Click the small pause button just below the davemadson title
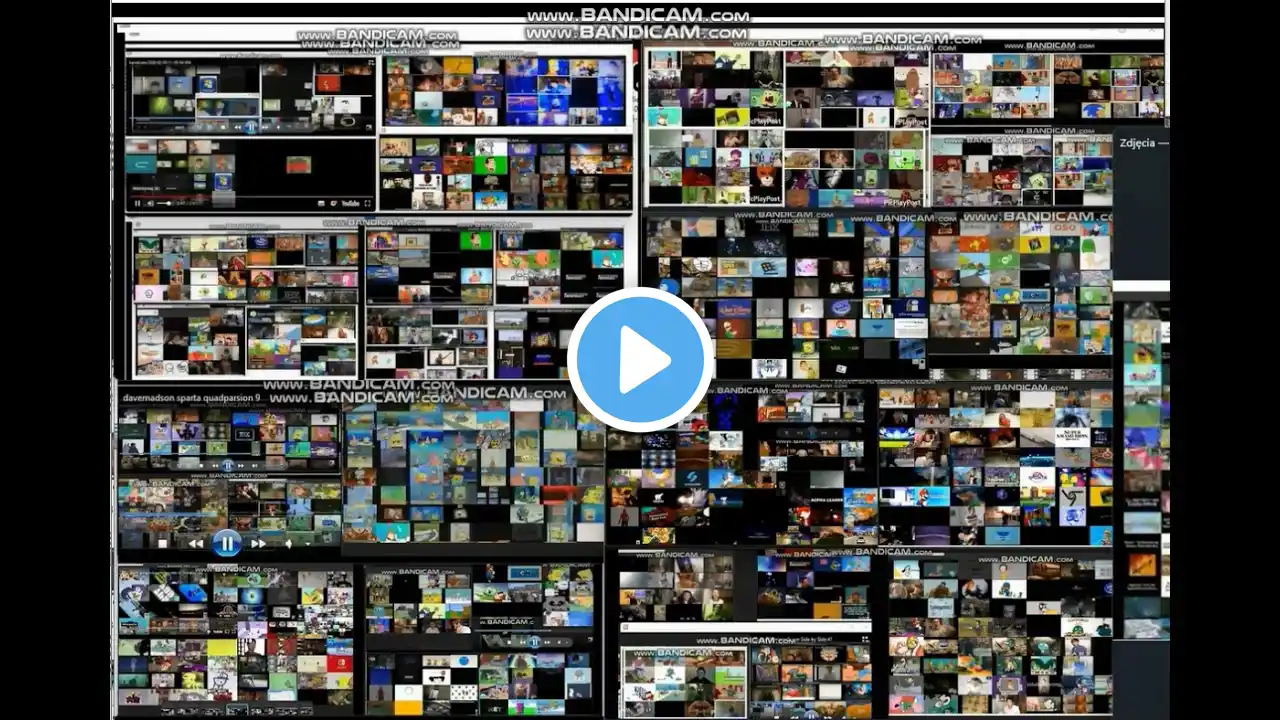Viewport: 1280px width, 720px height. (x=227, y=465)
